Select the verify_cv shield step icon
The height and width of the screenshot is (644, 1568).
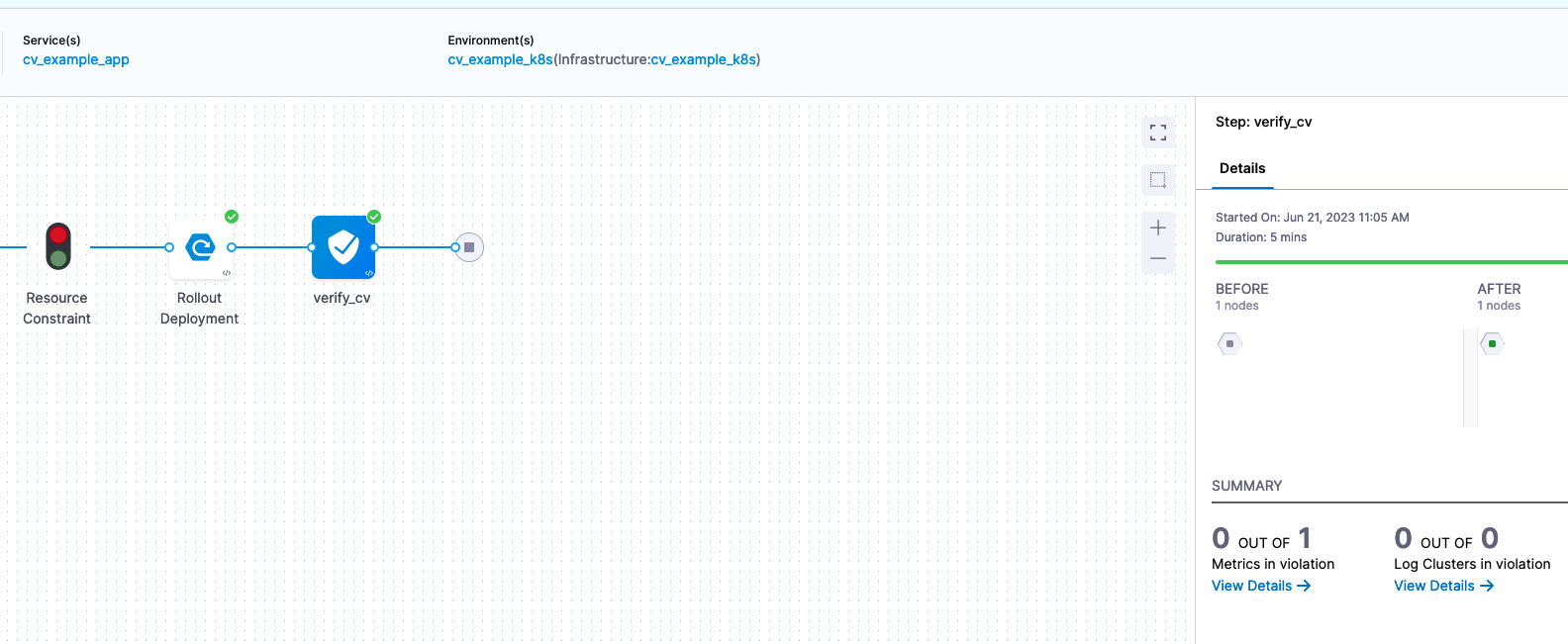(343, 247)
